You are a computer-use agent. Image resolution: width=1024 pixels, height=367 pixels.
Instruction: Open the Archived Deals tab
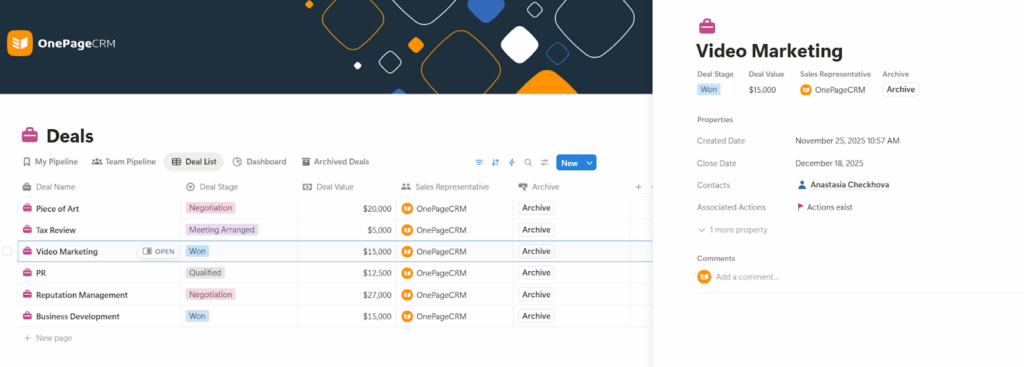(x=336, y=162)
